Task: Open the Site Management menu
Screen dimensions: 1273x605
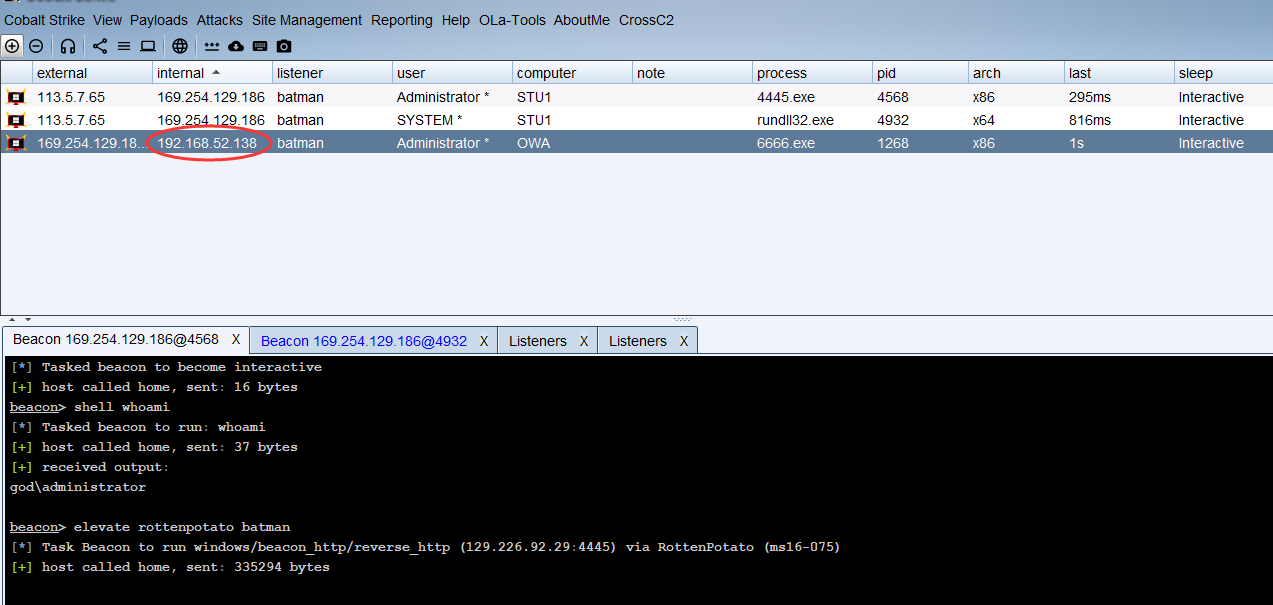Action: click(307, 20)
